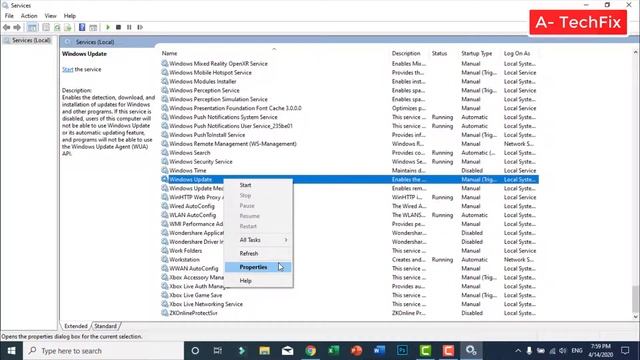
Task: Select Windows Security Service row
Action: (349, 162)
